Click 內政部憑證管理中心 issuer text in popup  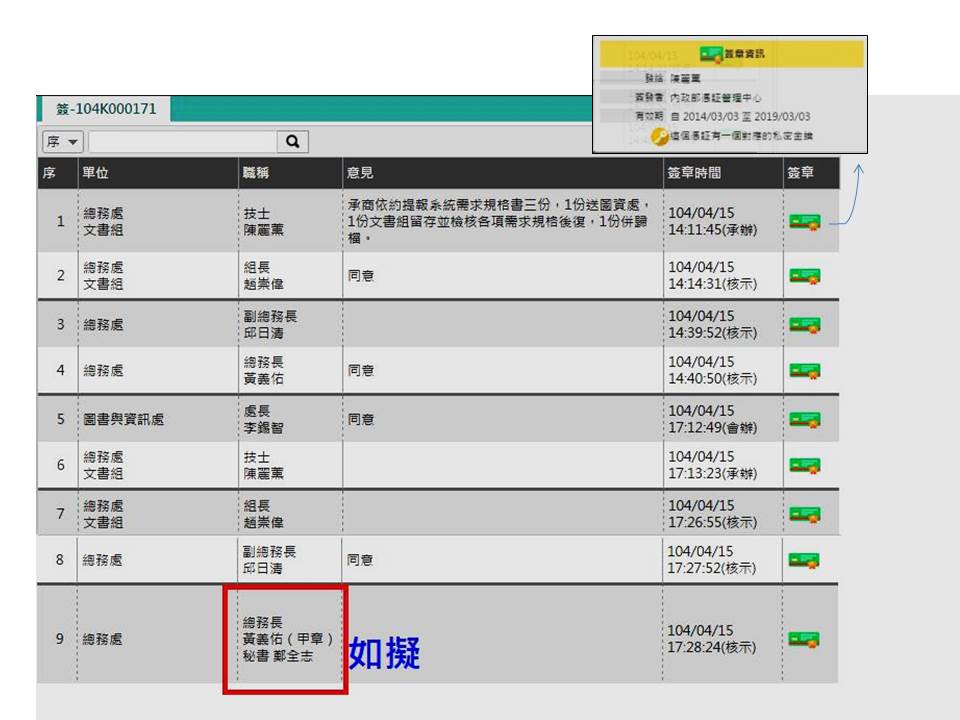[716, 98]
